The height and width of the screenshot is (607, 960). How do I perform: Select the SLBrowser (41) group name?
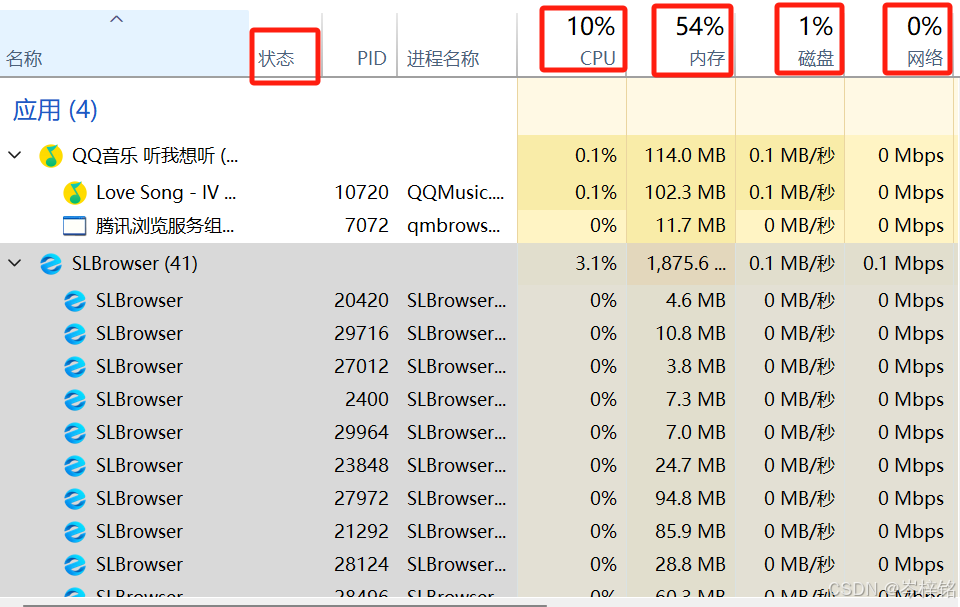coord(135,263)
